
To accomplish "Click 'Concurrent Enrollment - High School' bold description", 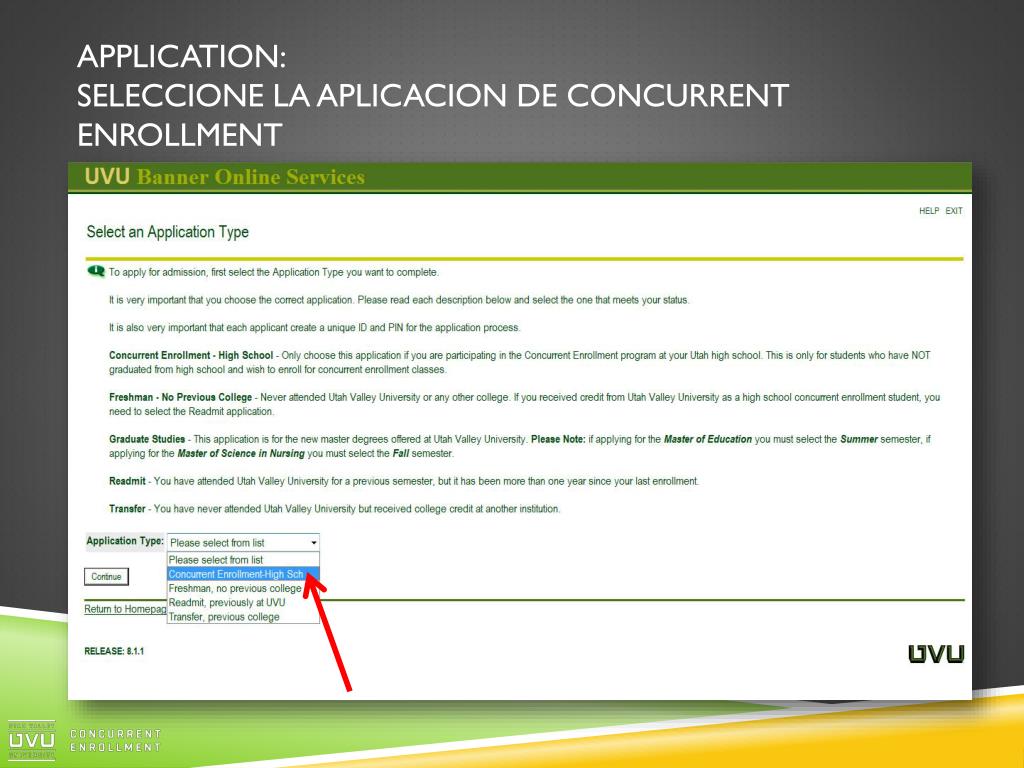I will pos(191,355).
